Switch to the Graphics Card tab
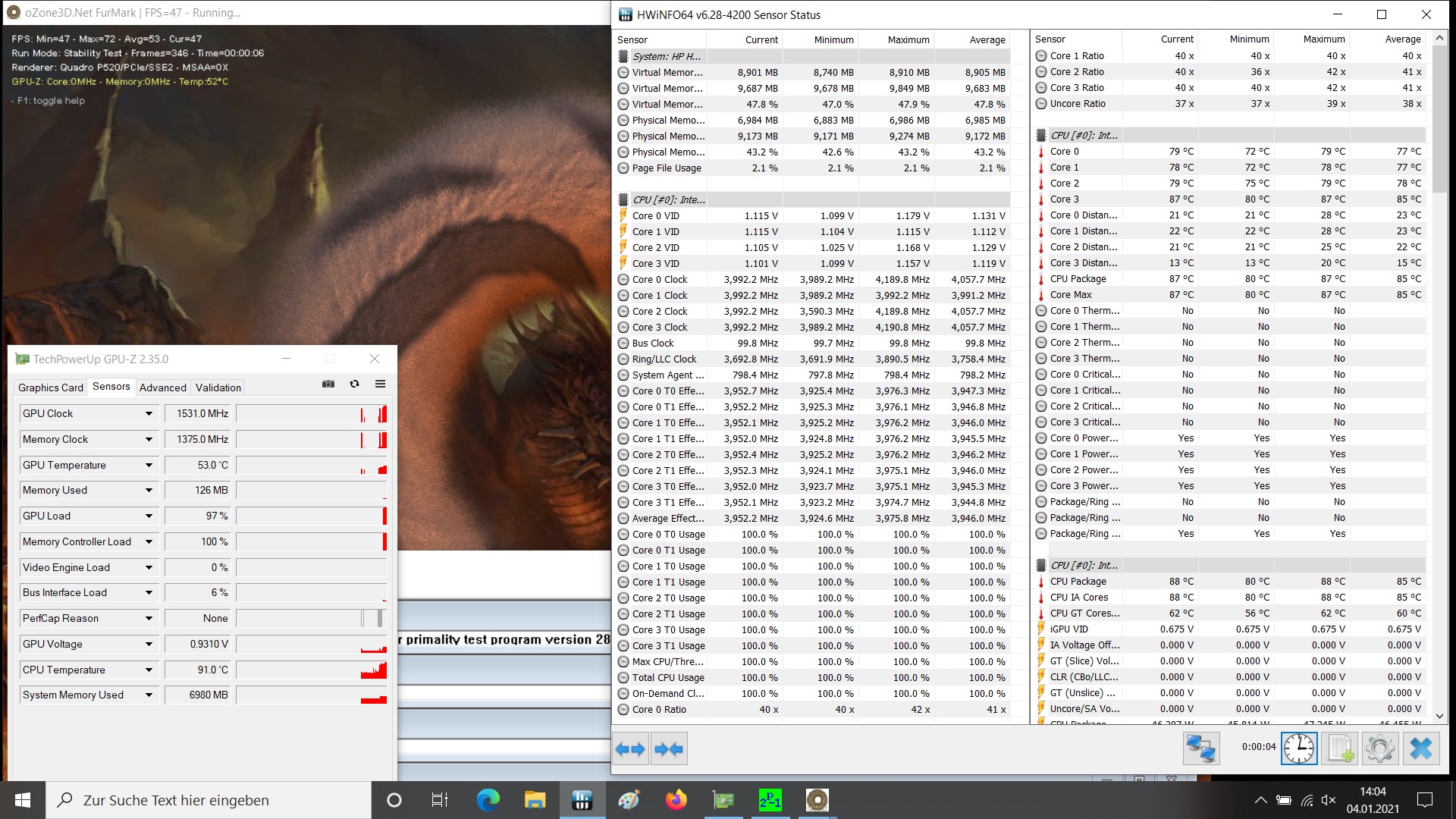The height and width of the screenshot is (819, 1456). pos(51,388)
